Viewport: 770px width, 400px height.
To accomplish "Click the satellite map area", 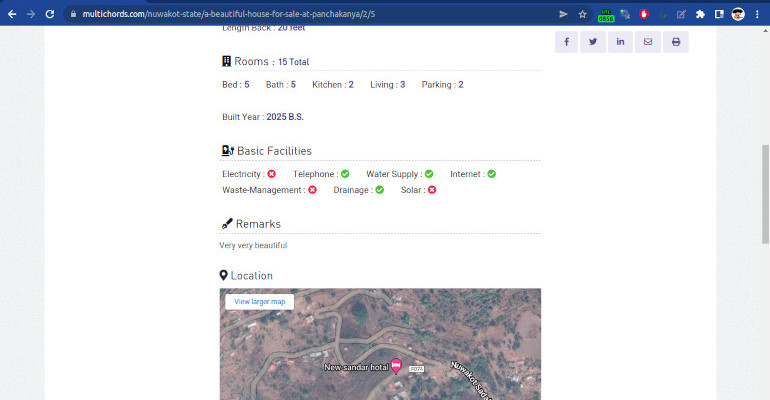I will pos(380,344).
